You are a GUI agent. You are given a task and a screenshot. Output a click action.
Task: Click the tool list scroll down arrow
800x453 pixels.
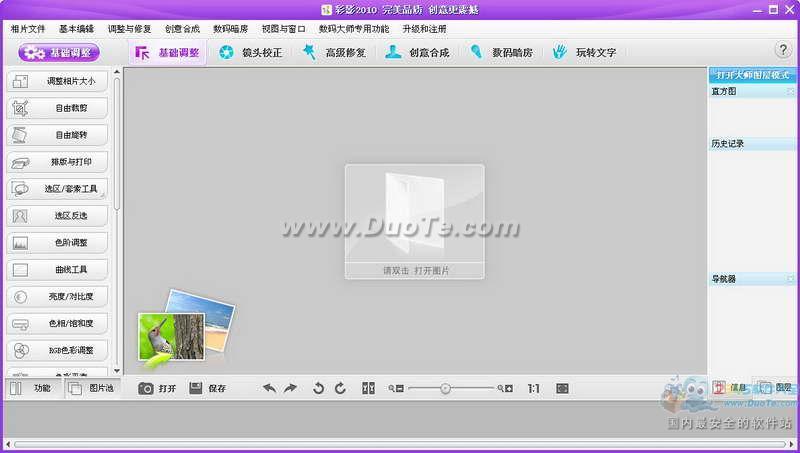[x=117, y=371]
